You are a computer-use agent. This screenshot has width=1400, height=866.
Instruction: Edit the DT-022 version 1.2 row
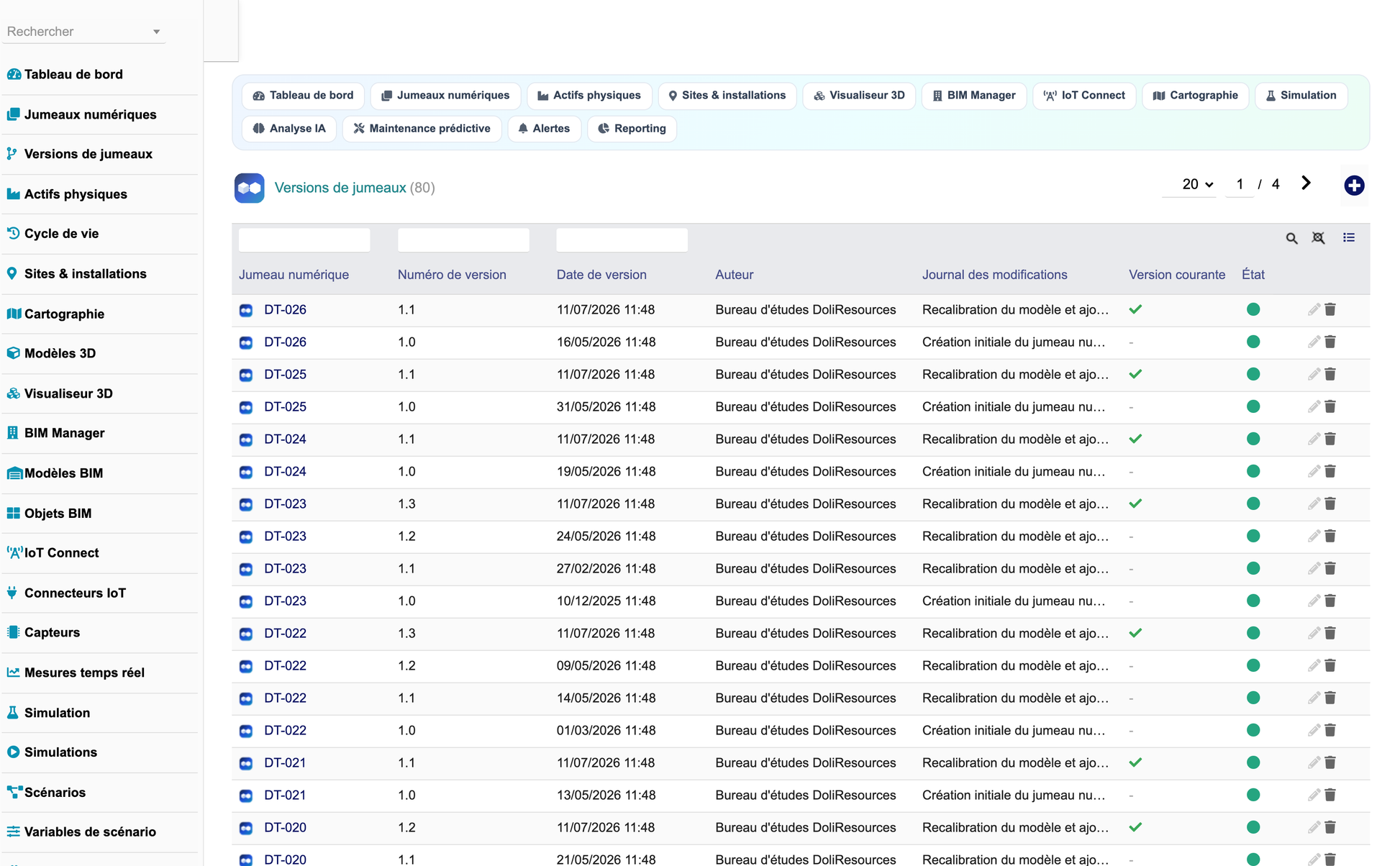click(1314, 665)
